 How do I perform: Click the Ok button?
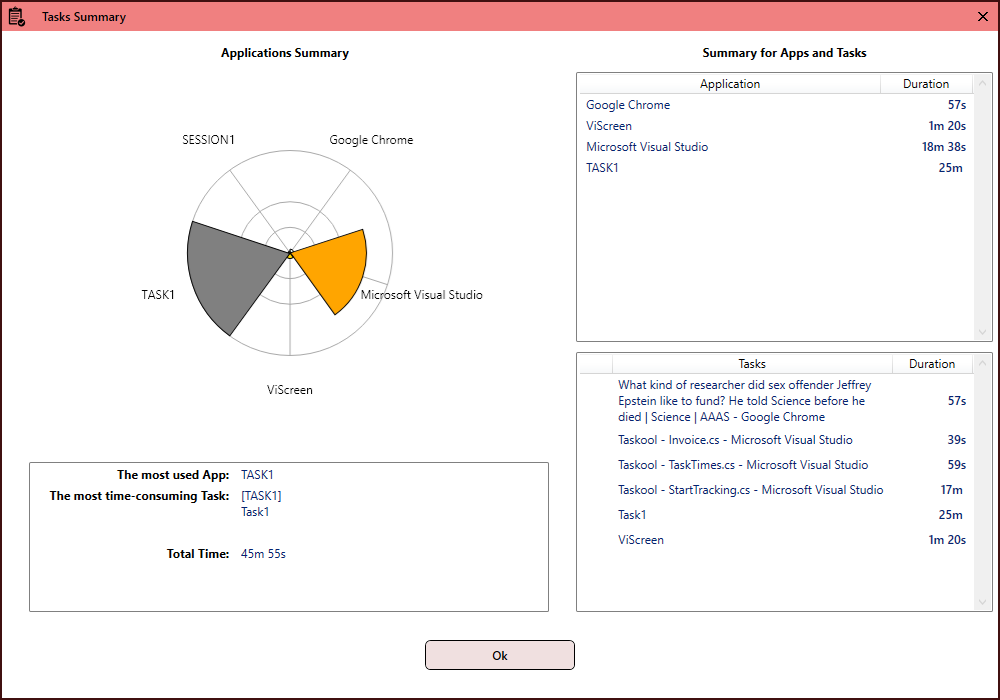point(500,655)
